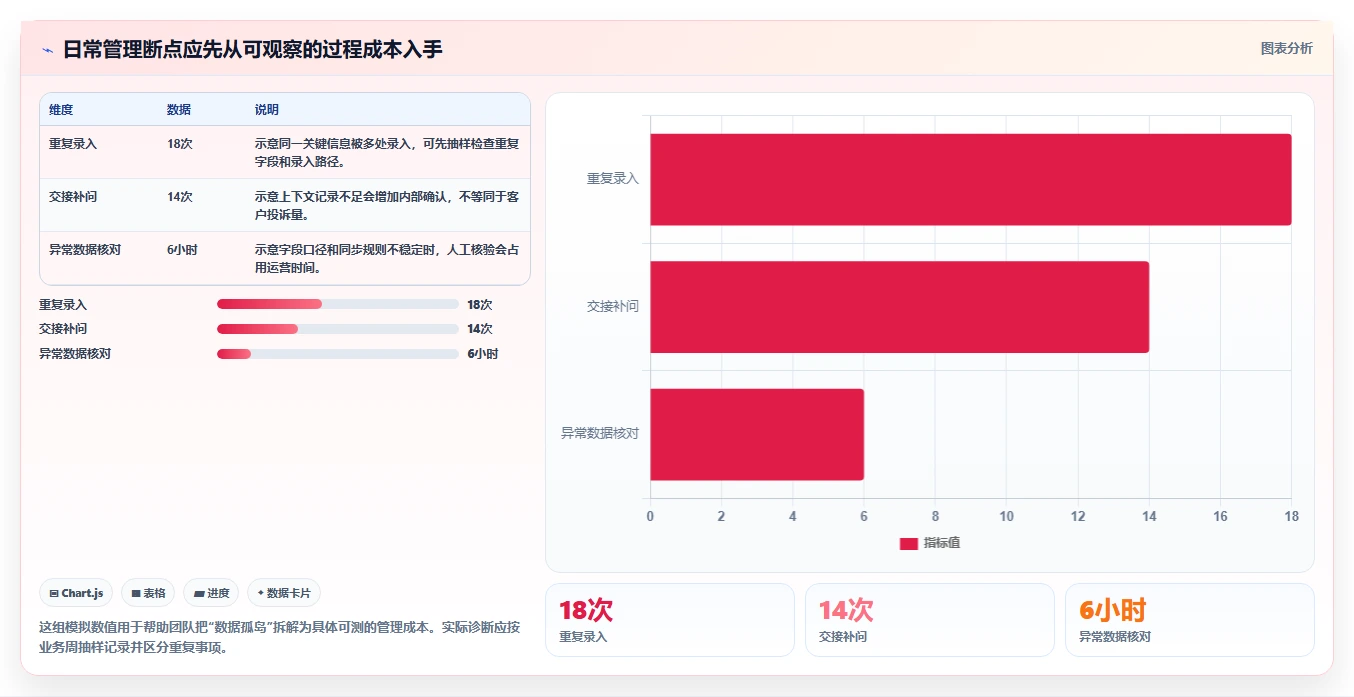Click the 表格 tag chip
Viewport: 1354px width, 697px height.
(x=148, y=593)
